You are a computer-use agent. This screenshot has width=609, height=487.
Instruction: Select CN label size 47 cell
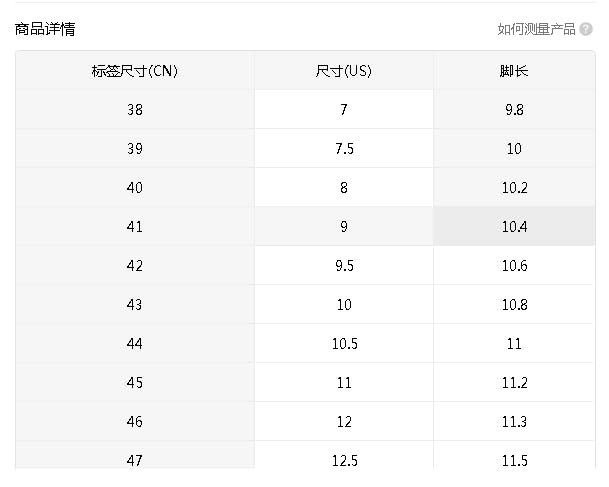pyautogui.click(x=135, y=460)
